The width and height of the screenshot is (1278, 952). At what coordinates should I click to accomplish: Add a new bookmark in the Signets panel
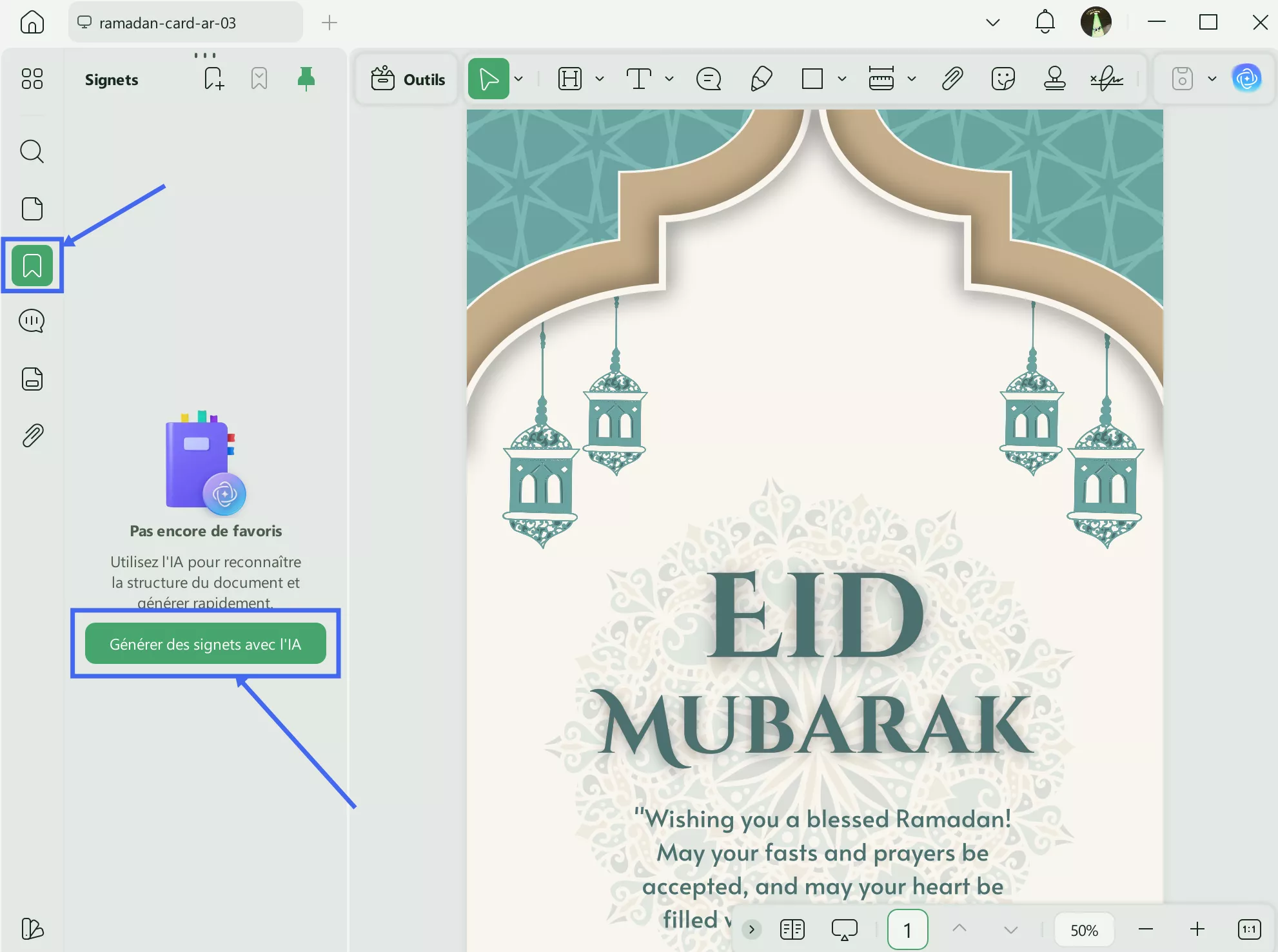[x=213, y=79]
